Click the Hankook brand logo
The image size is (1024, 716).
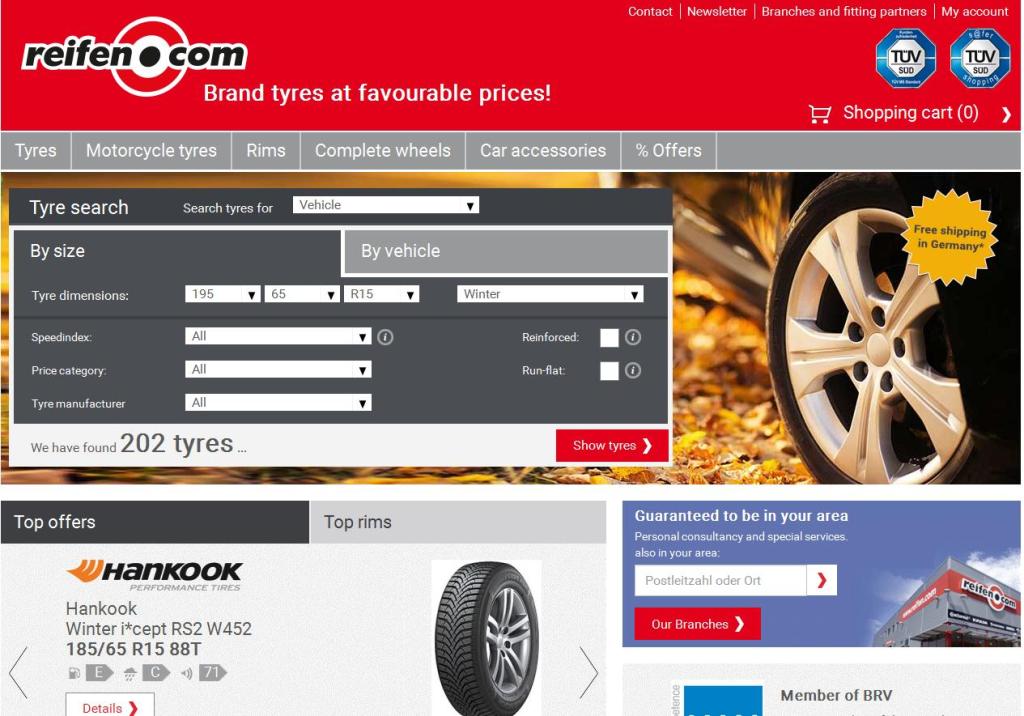[x=155, y=576]
